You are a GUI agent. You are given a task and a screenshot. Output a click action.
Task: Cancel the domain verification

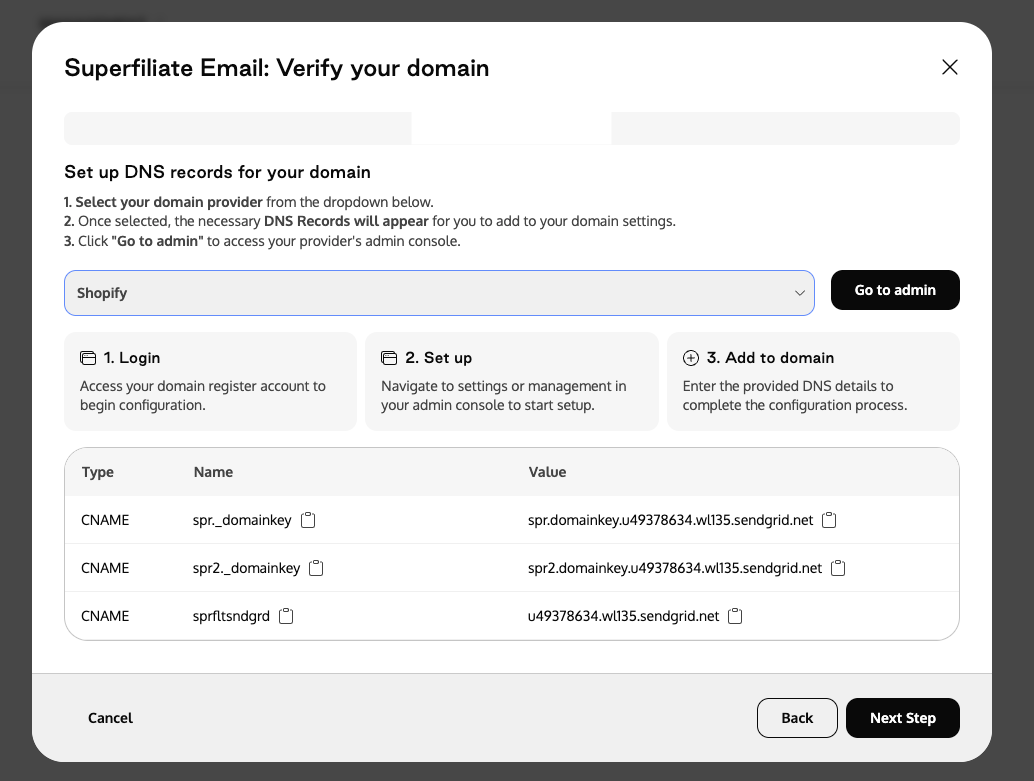click(x=110, y=718)
